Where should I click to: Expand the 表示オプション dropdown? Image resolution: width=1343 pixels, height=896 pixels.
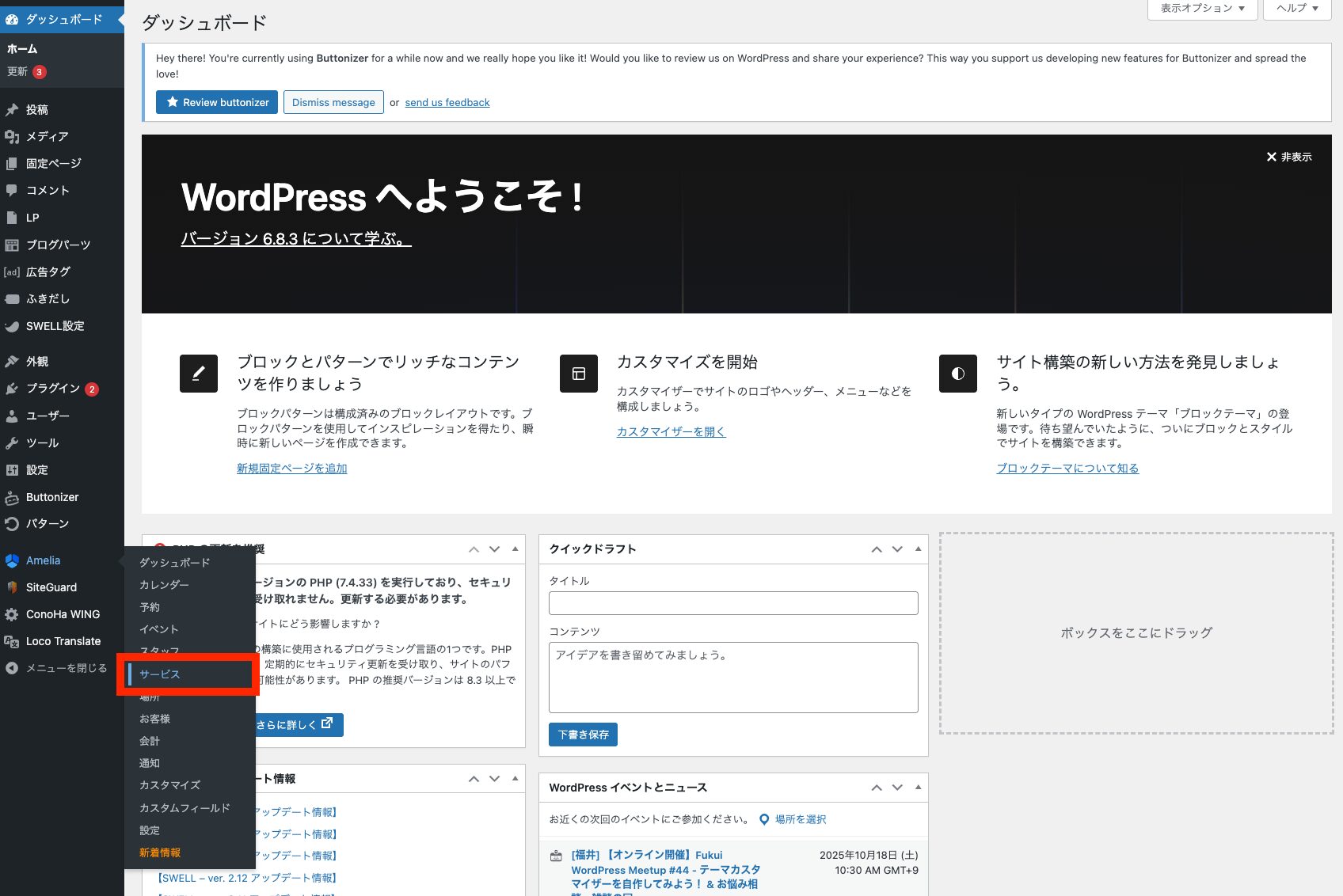tap(1202, 9)
